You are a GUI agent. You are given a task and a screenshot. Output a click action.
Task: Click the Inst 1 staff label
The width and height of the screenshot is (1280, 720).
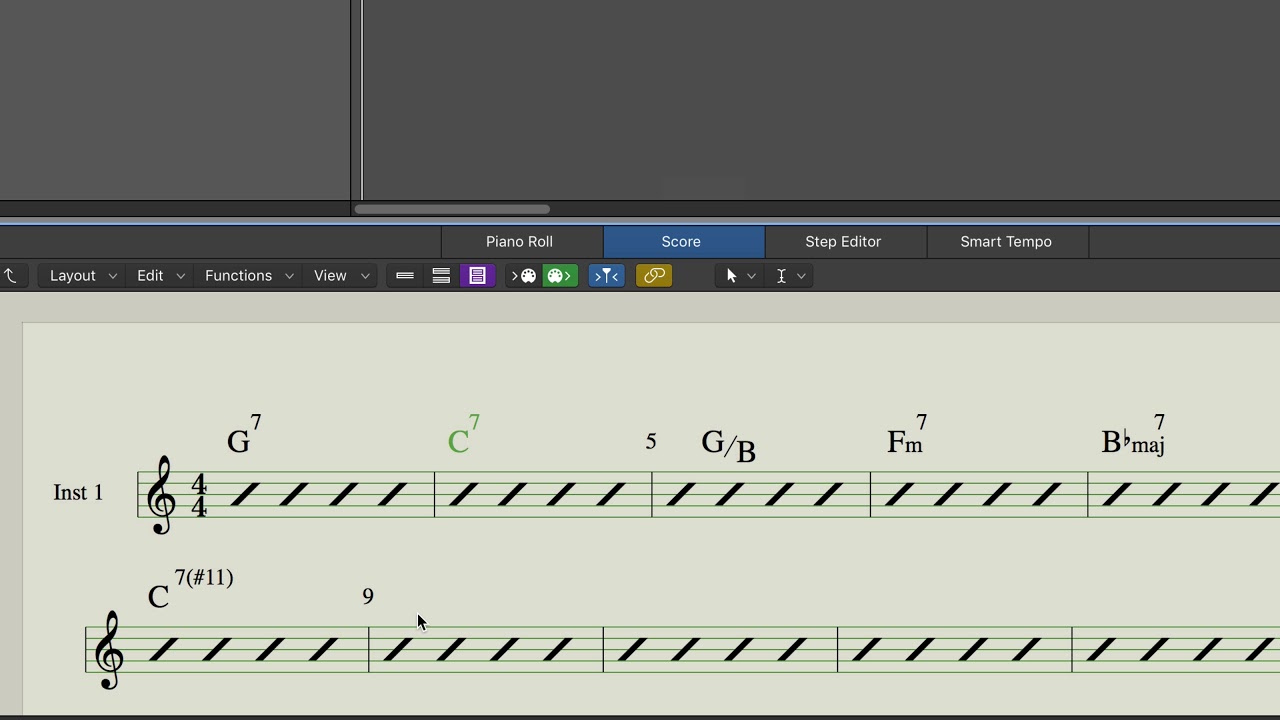tap(78, 493)
